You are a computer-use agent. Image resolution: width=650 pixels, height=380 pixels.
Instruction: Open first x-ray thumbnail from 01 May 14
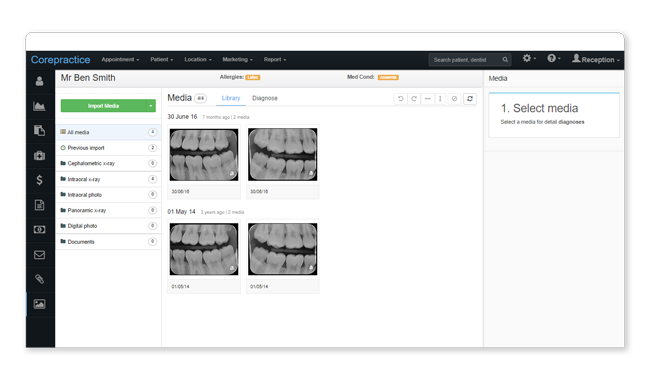coord(204,249)
